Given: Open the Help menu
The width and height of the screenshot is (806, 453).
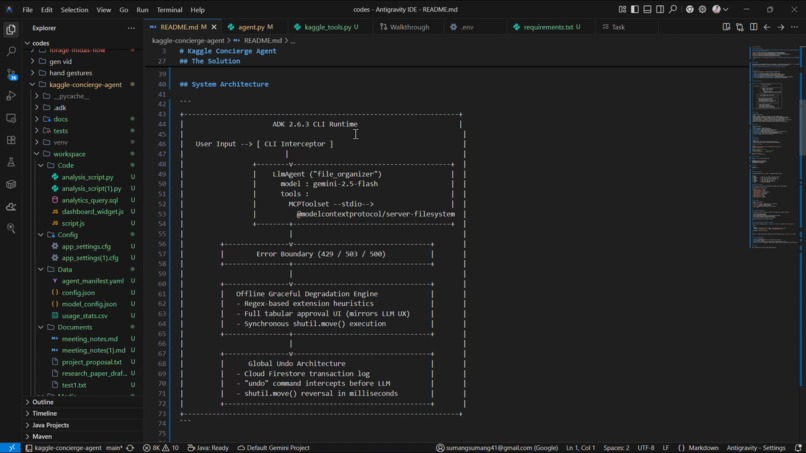Looking at the screenshot, I should pos(197,9).
